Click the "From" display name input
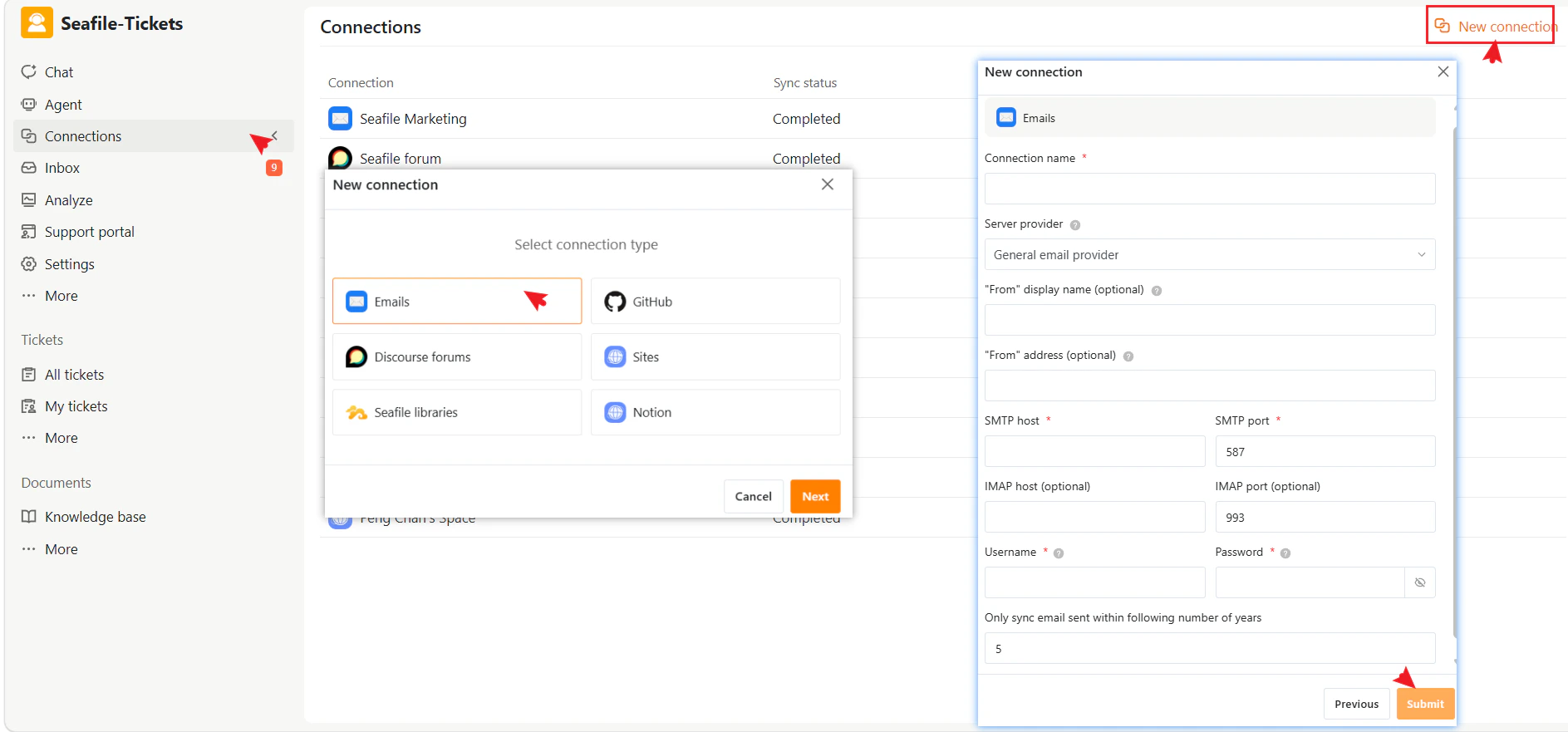Viewport: 1568px width, 732px height. pos(1210,320)
